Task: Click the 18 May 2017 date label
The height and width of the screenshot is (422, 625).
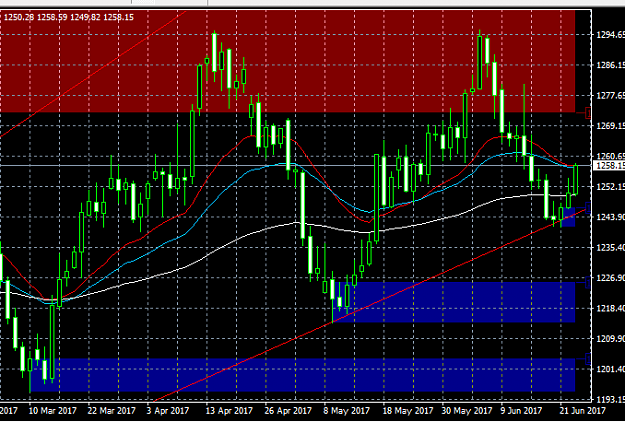Action: tap(407, 410)
